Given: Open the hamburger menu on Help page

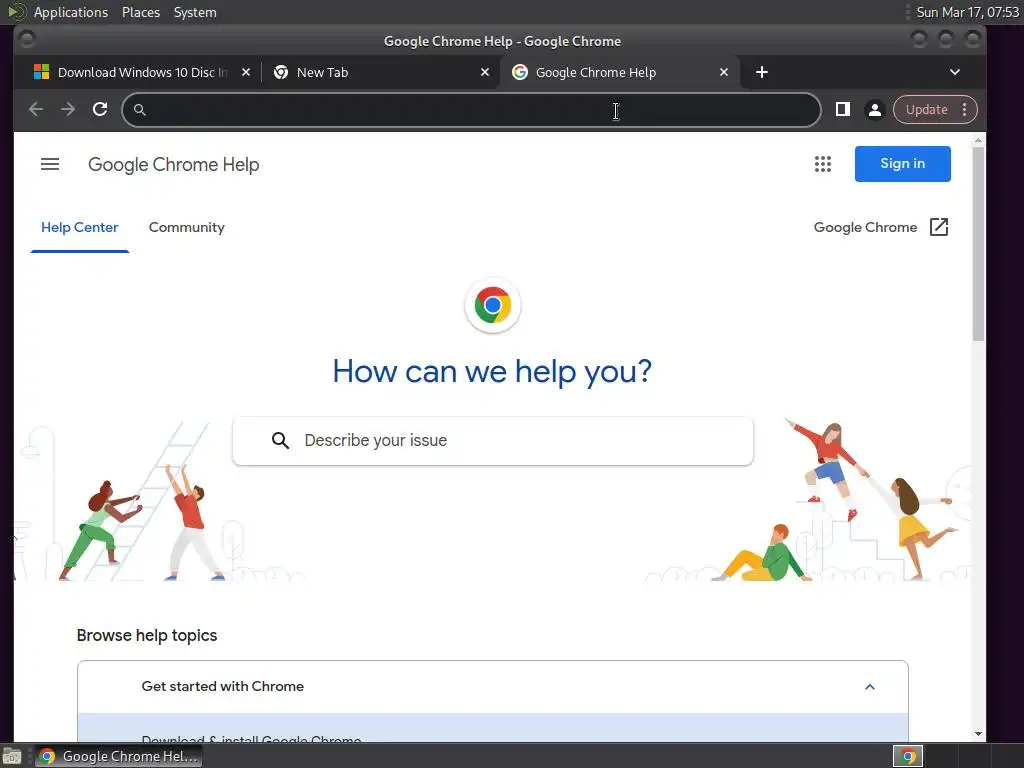Looking at the screenshot, I should click(50, 164).
